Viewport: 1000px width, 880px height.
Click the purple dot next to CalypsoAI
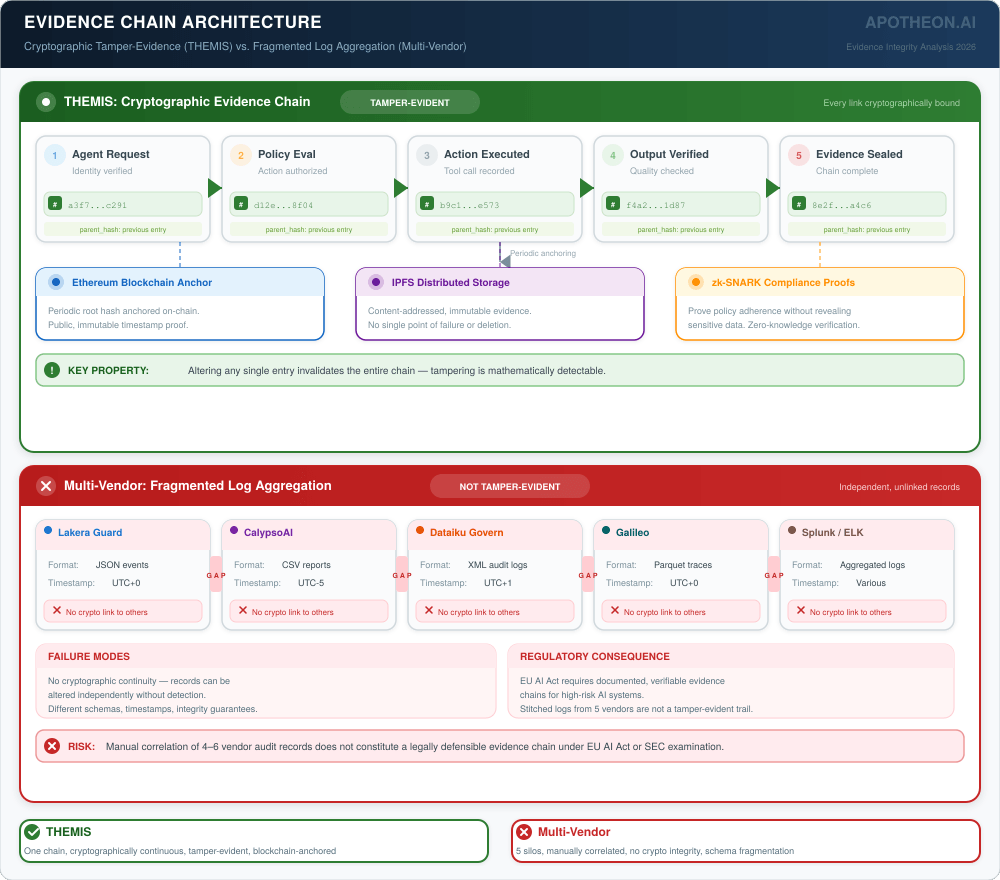[234, 530]
